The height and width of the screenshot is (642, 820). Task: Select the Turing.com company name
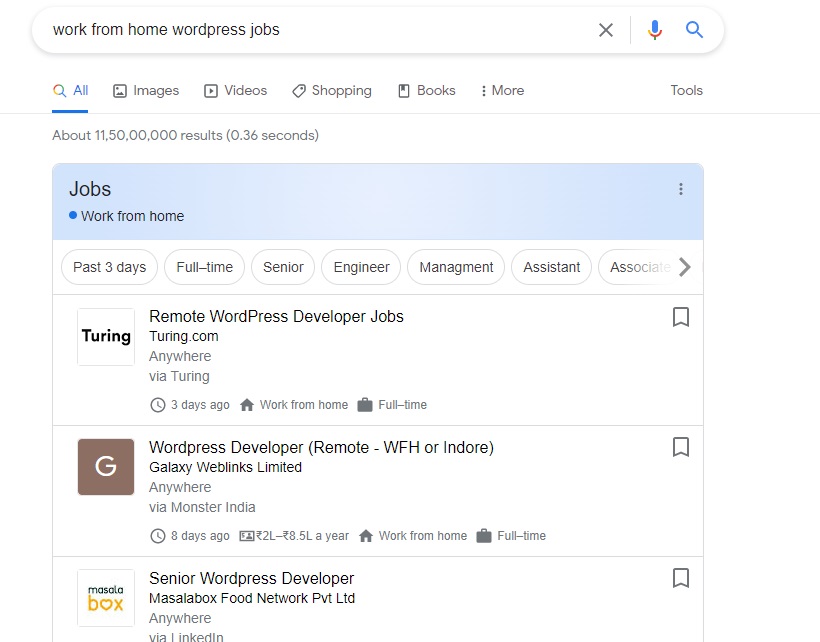(x=184, y=336)
